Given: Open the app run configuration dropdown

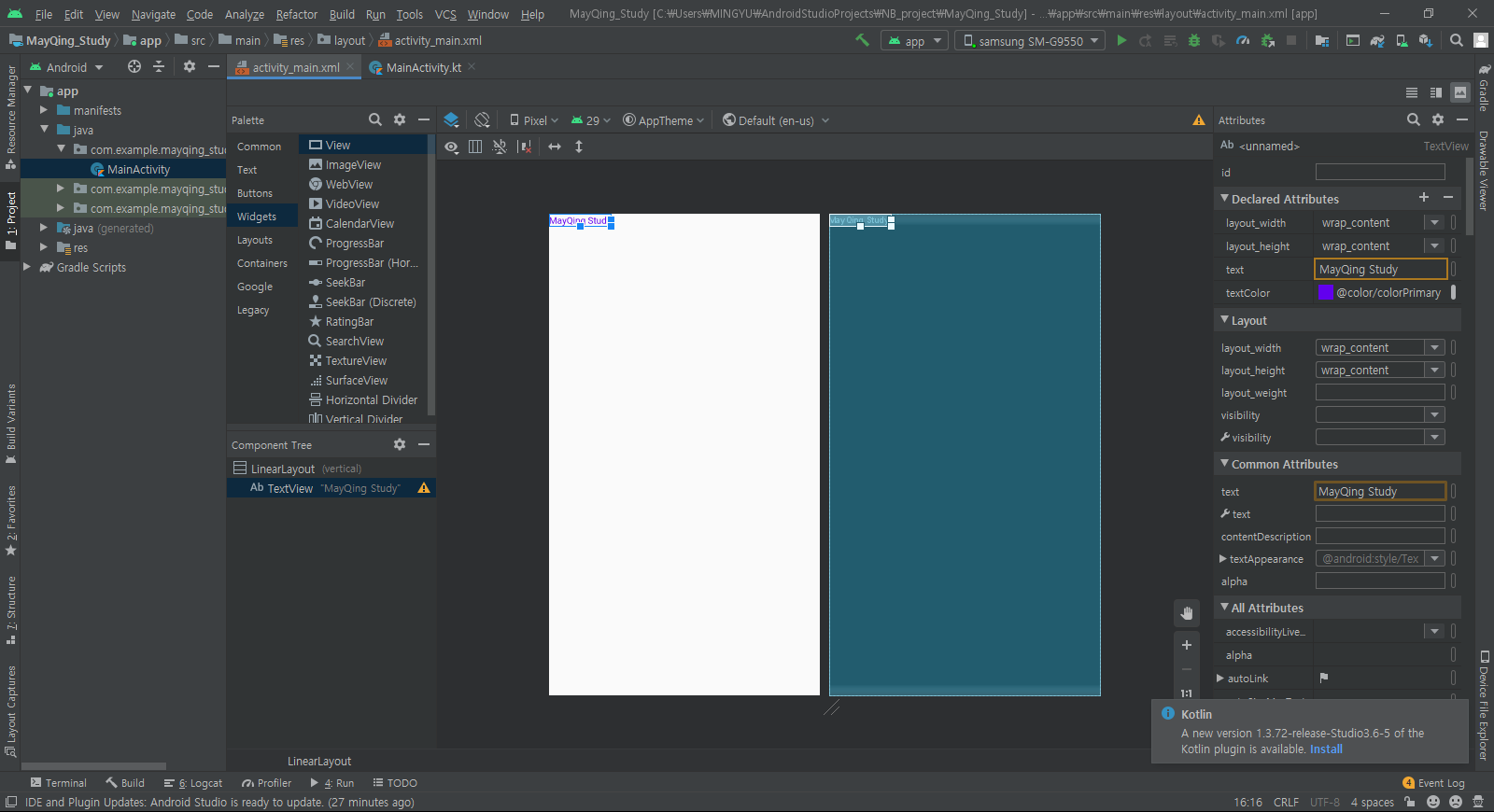Looking at the screenshot, I should pyautogui.click(x=915, y=41).
